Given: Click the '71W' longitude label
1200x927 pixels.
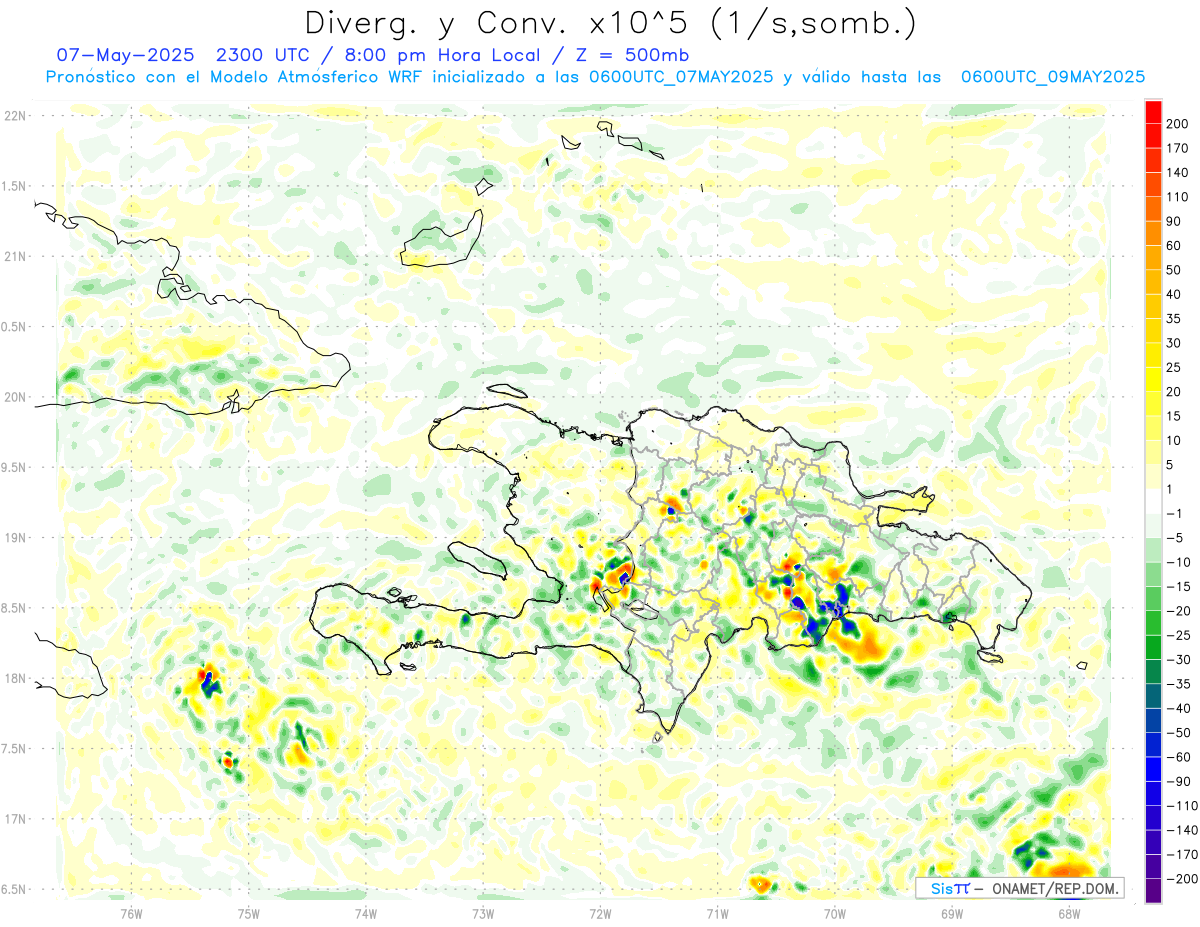Looking at the screenshot, I should (x=718, y=913).
